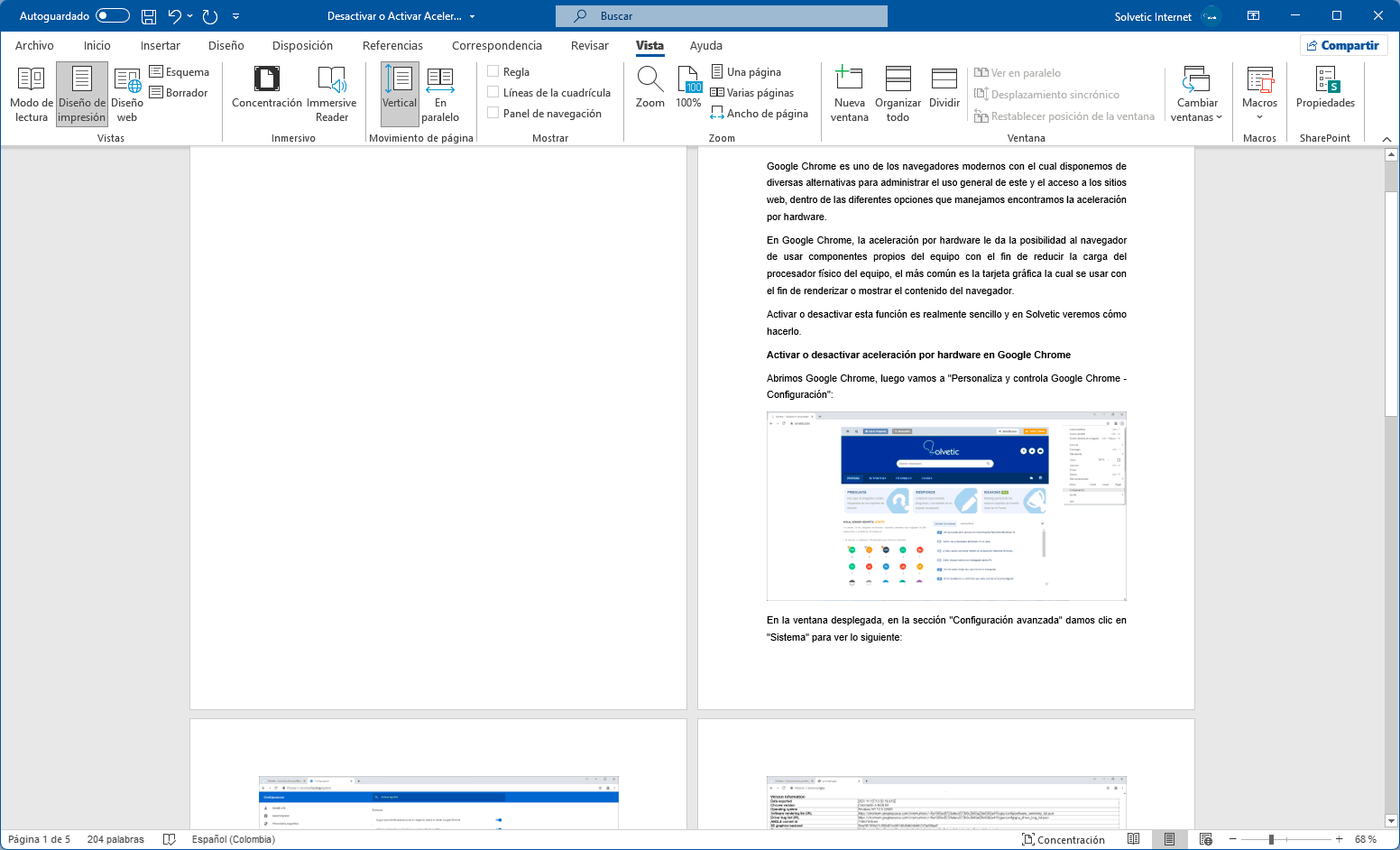Save the document with the disk icon
1400x850 pixels.
149,16
